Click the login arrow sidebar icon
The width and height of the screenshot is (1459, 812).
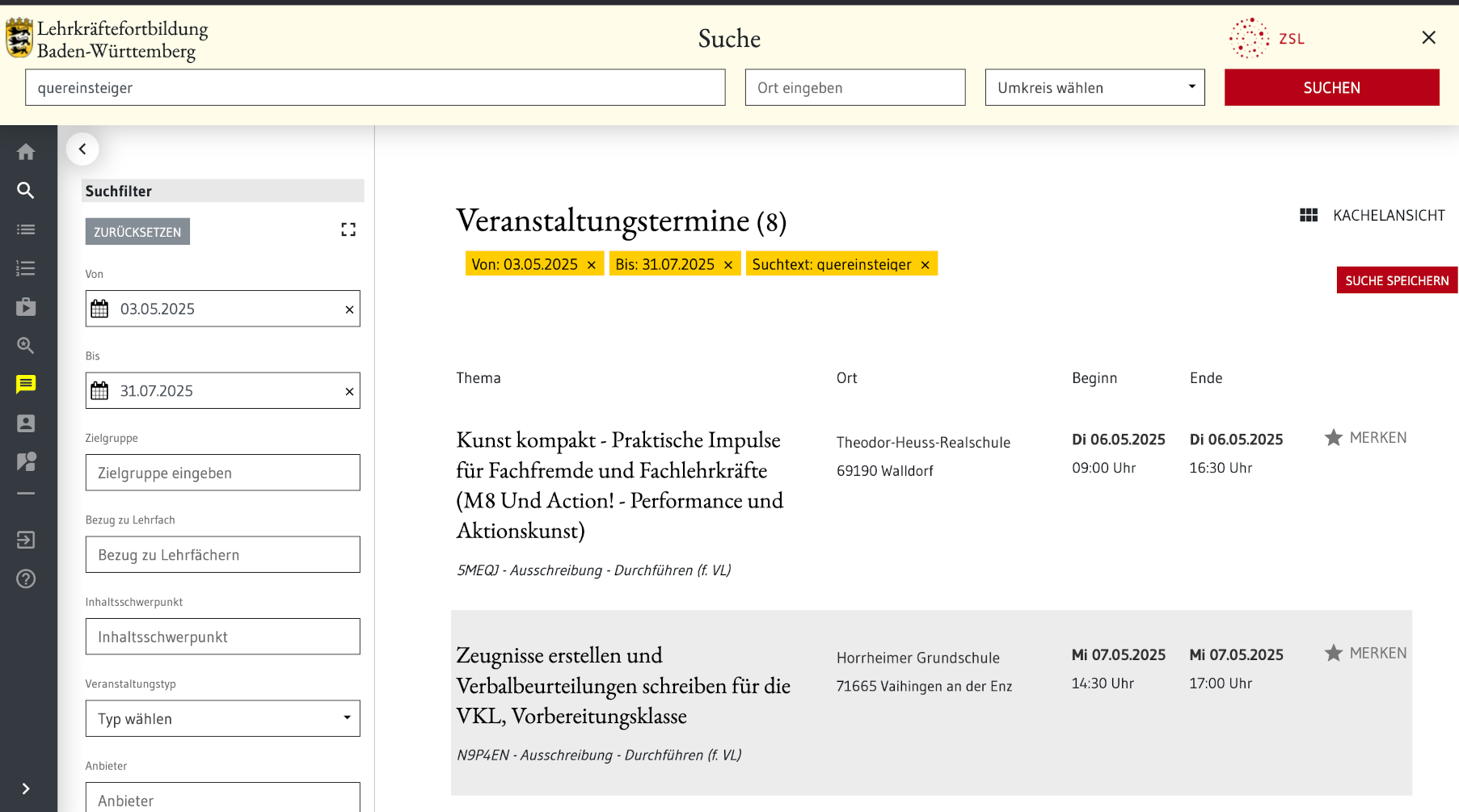[26, 540]
